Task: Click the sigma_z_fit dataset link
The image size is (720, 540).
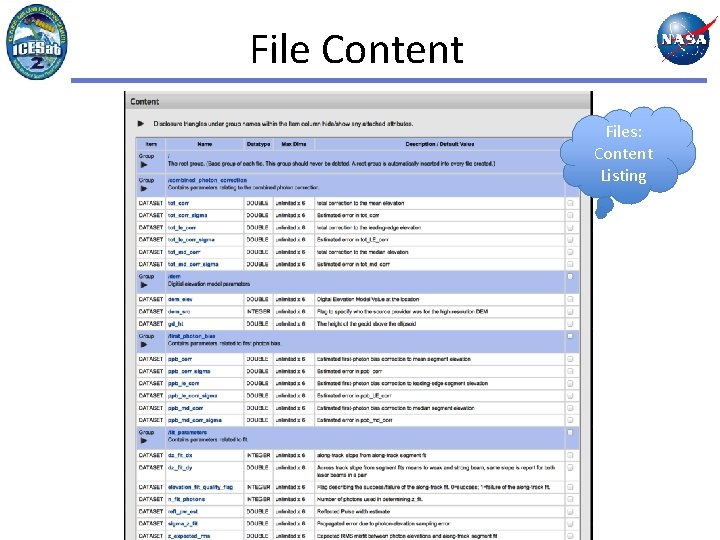Action: tap(183, 524)
